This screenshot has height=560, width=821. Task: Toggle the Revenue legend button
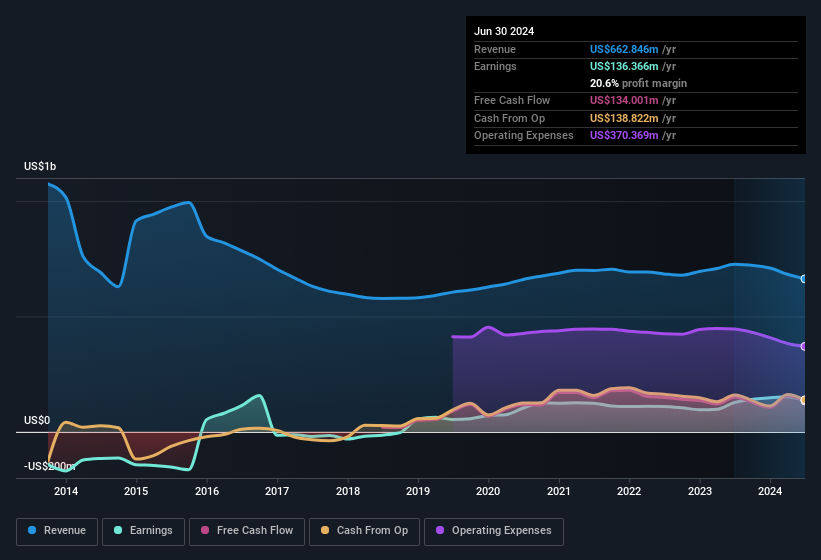point(57,531)
